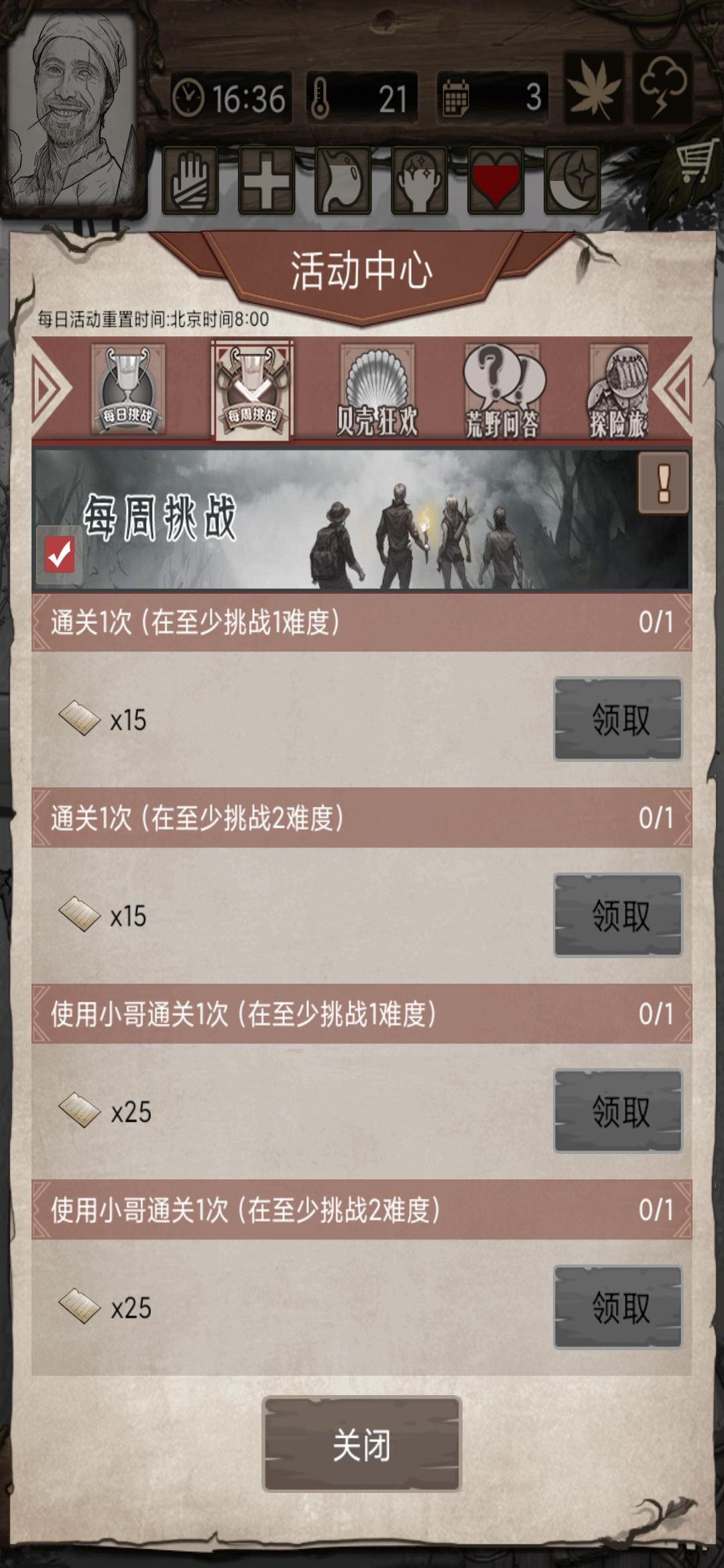
Task: Open the medical cross health status icon
Action: point(267,180)
